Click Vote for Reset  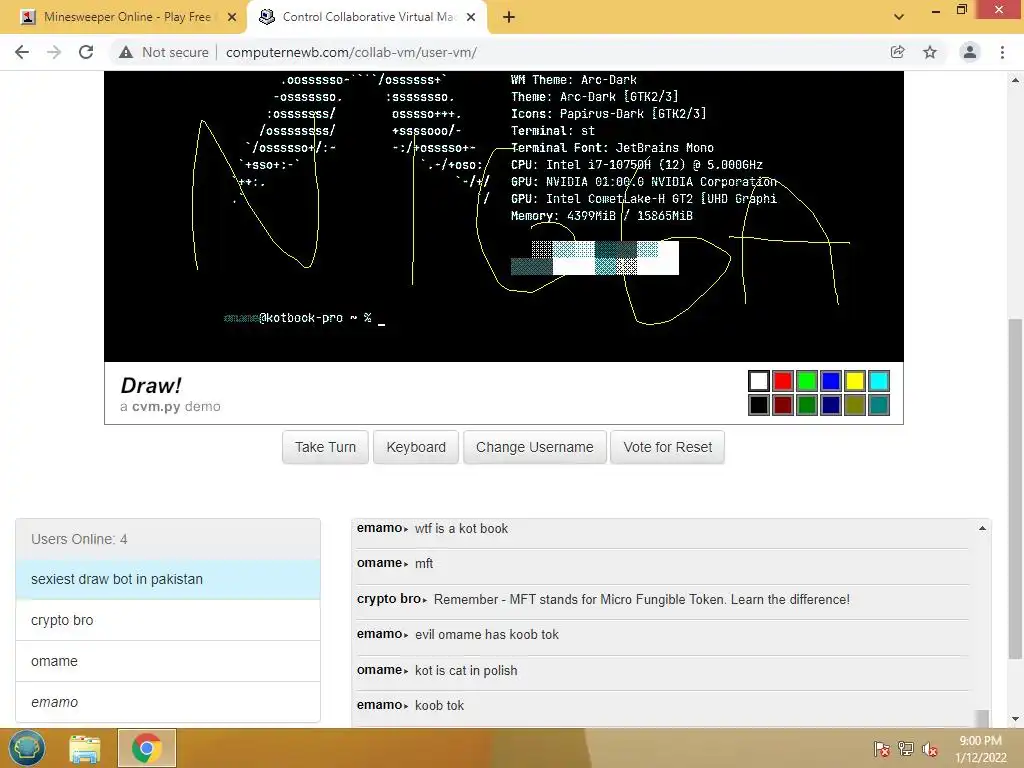[667, 447]
